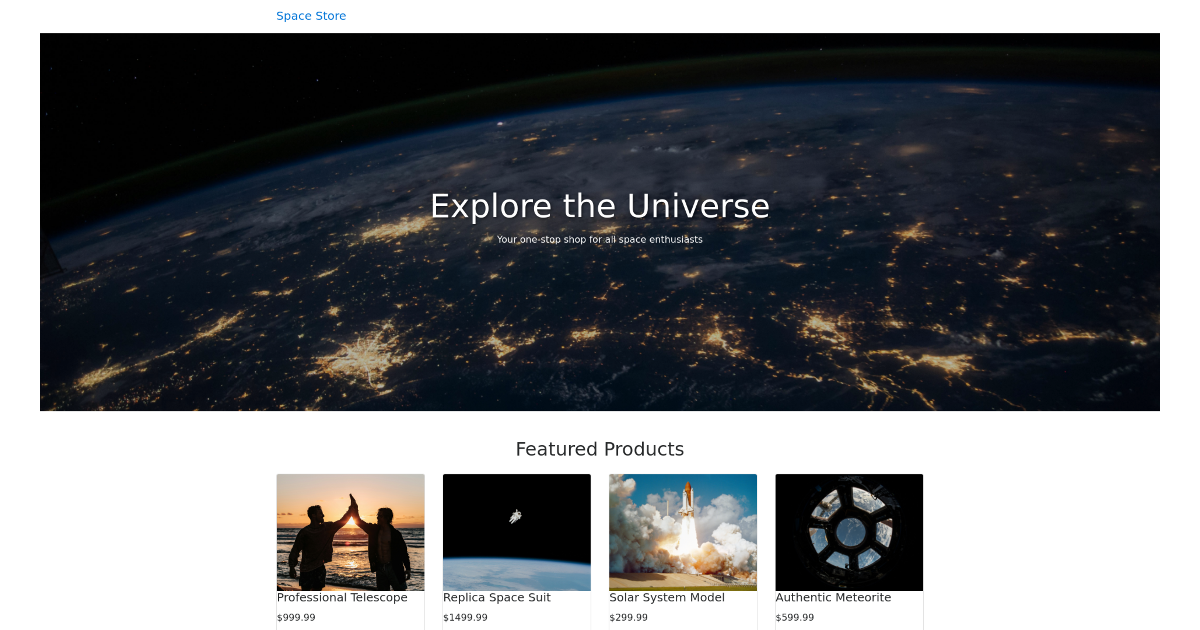1200x630 pixels.
Task: Click the Replica Space Suit product image
Action: coord(516,532)
